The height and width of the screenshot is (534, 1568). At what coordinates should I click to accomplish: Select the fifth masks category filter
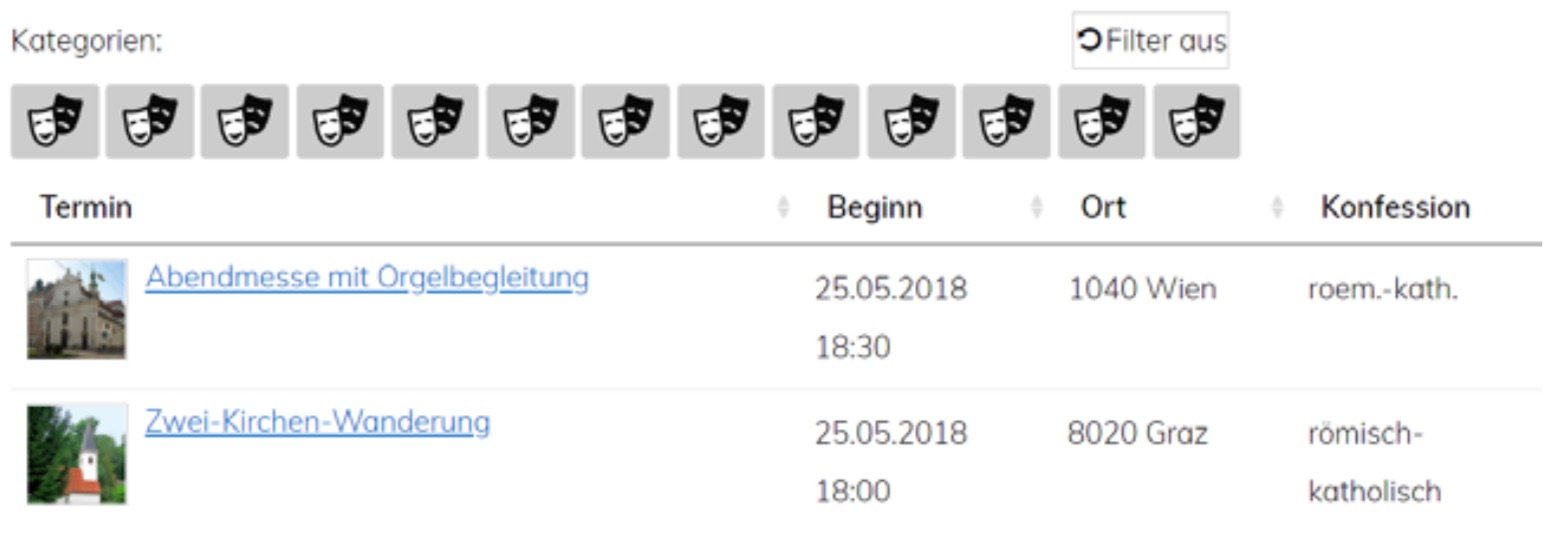click(435, 121)
